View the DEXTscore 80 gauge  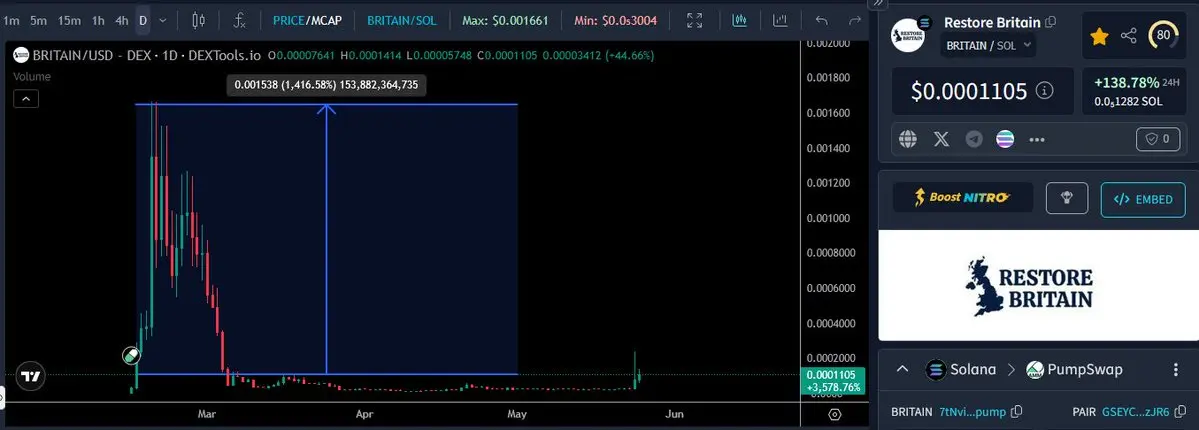[x=1164, y=35]
